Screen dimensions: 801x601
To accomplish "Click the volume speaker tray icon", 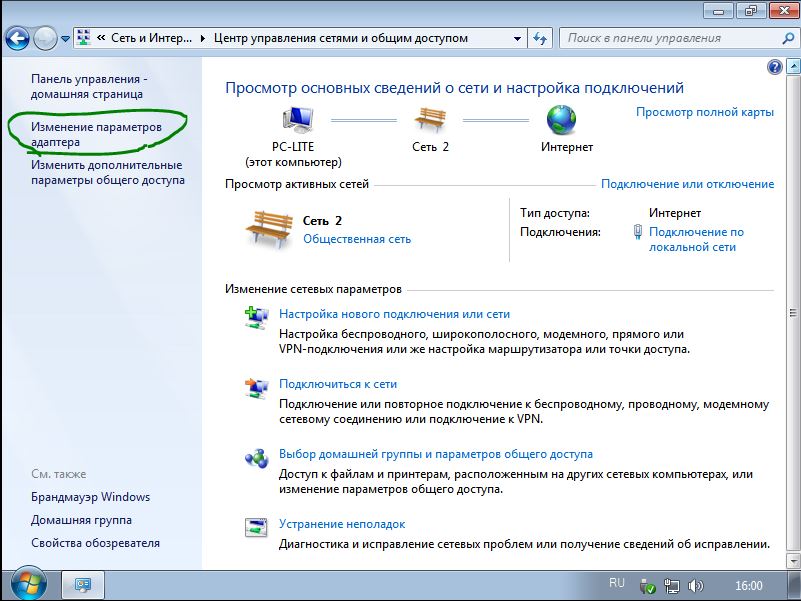I will [695, 586].
